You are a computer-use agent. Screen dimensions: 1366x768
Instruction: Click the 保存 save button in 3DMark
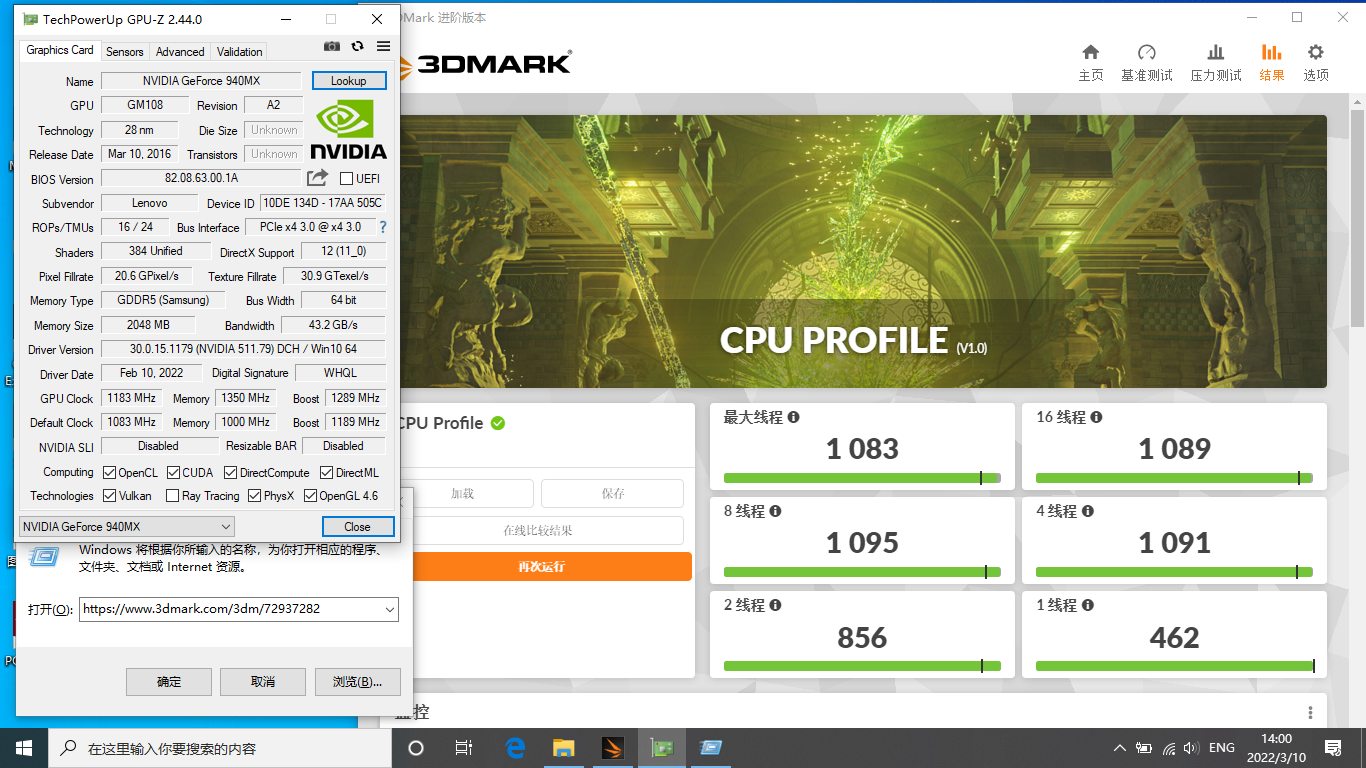click(613, 494)
